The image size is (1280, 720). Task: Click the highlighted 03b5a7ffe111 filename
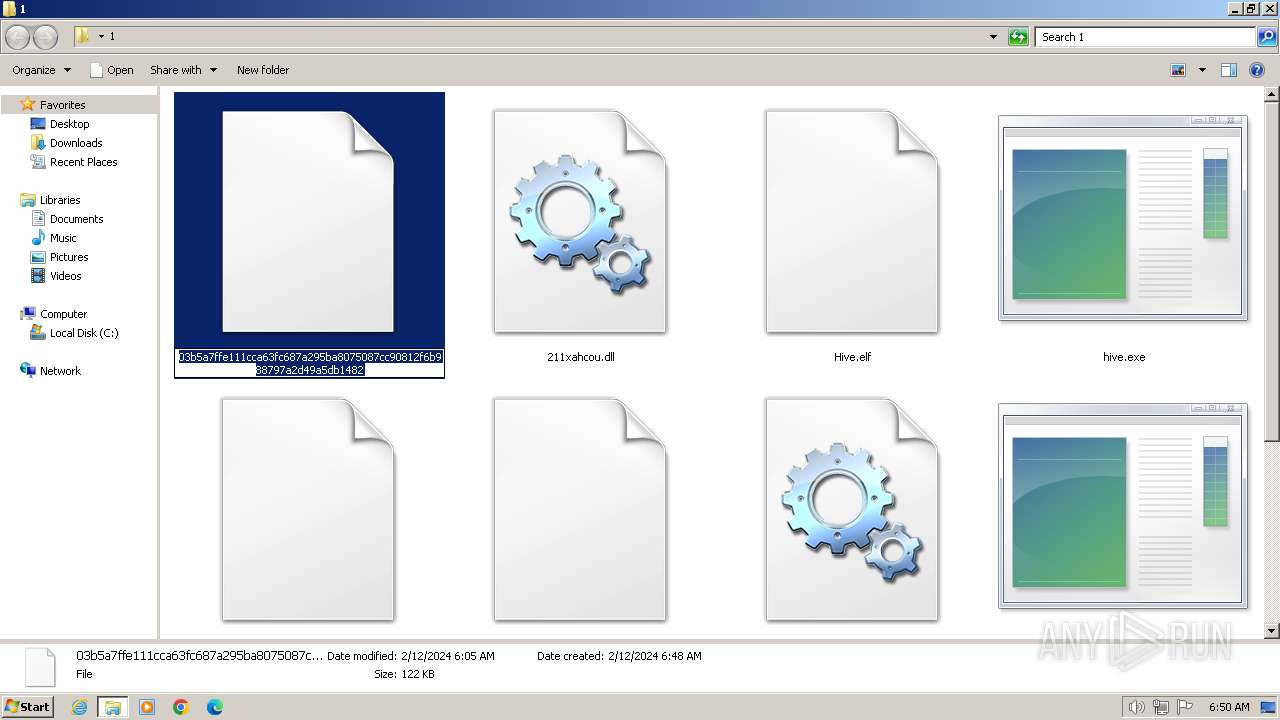click(310, 363)
